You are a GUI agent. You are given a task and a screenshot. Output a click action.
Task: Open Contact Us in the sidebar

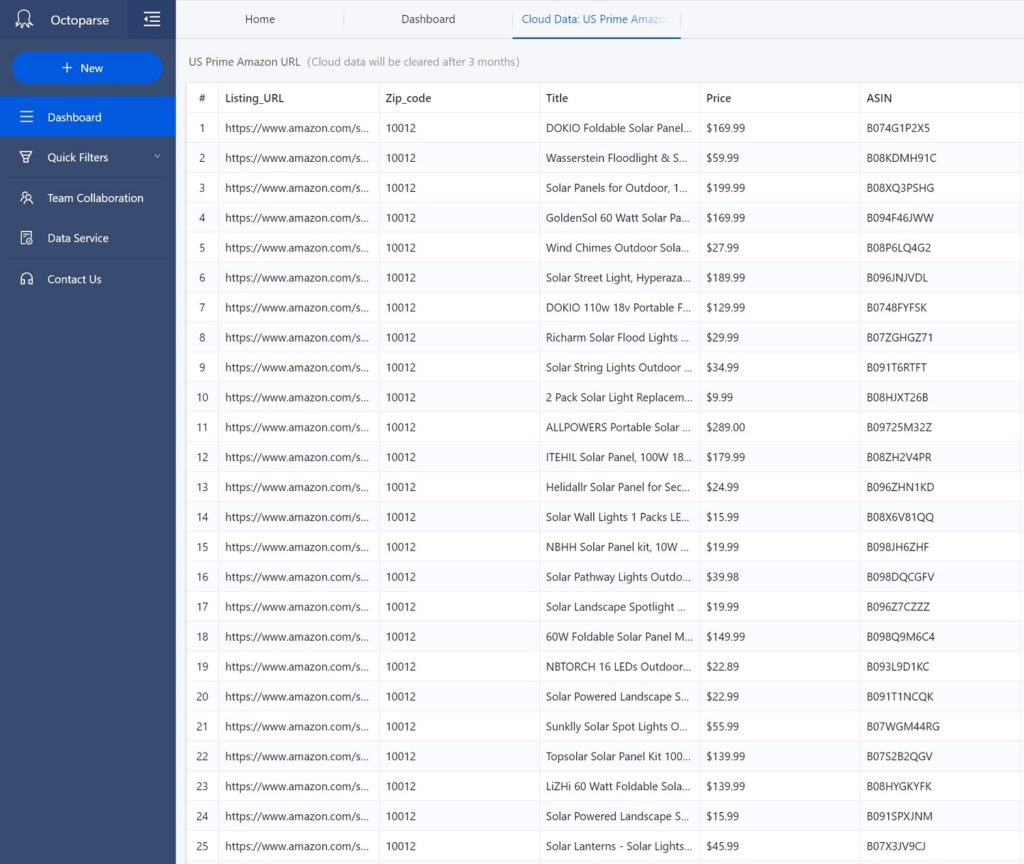(88, 279)
